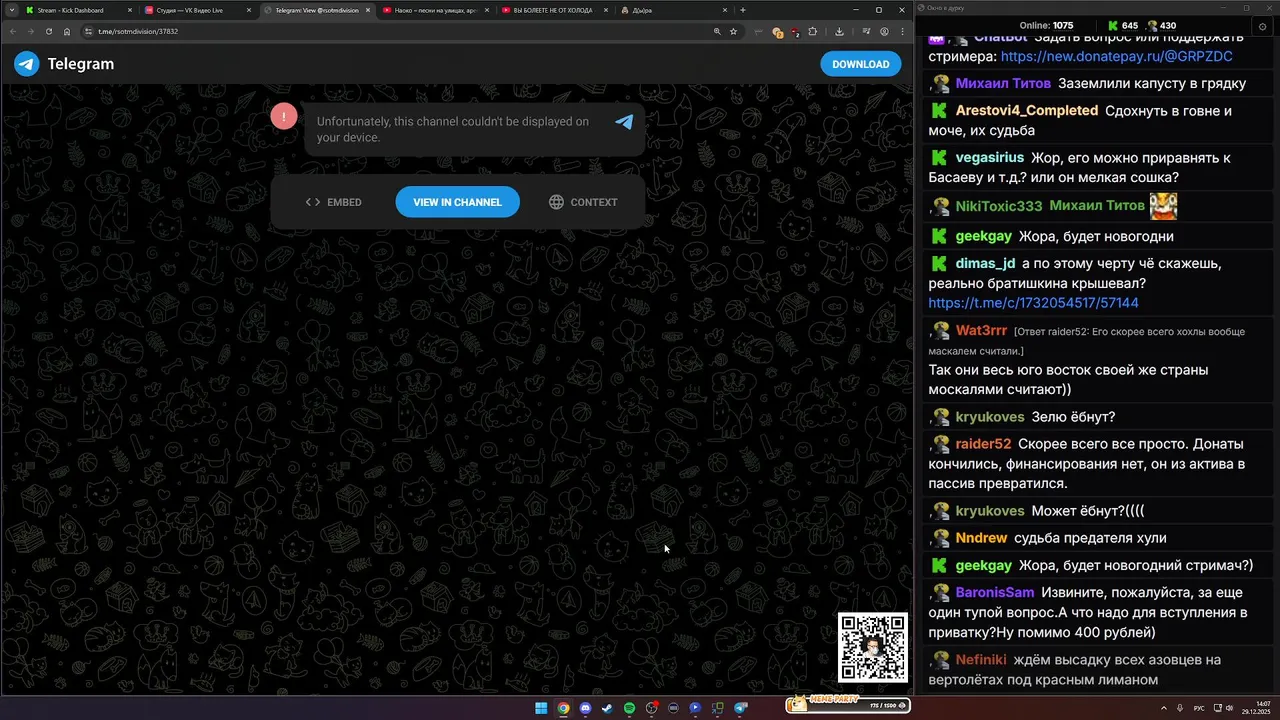1280x720 pixels.
Task: Open Steam from the taskbar
Action: pos(607,708)
